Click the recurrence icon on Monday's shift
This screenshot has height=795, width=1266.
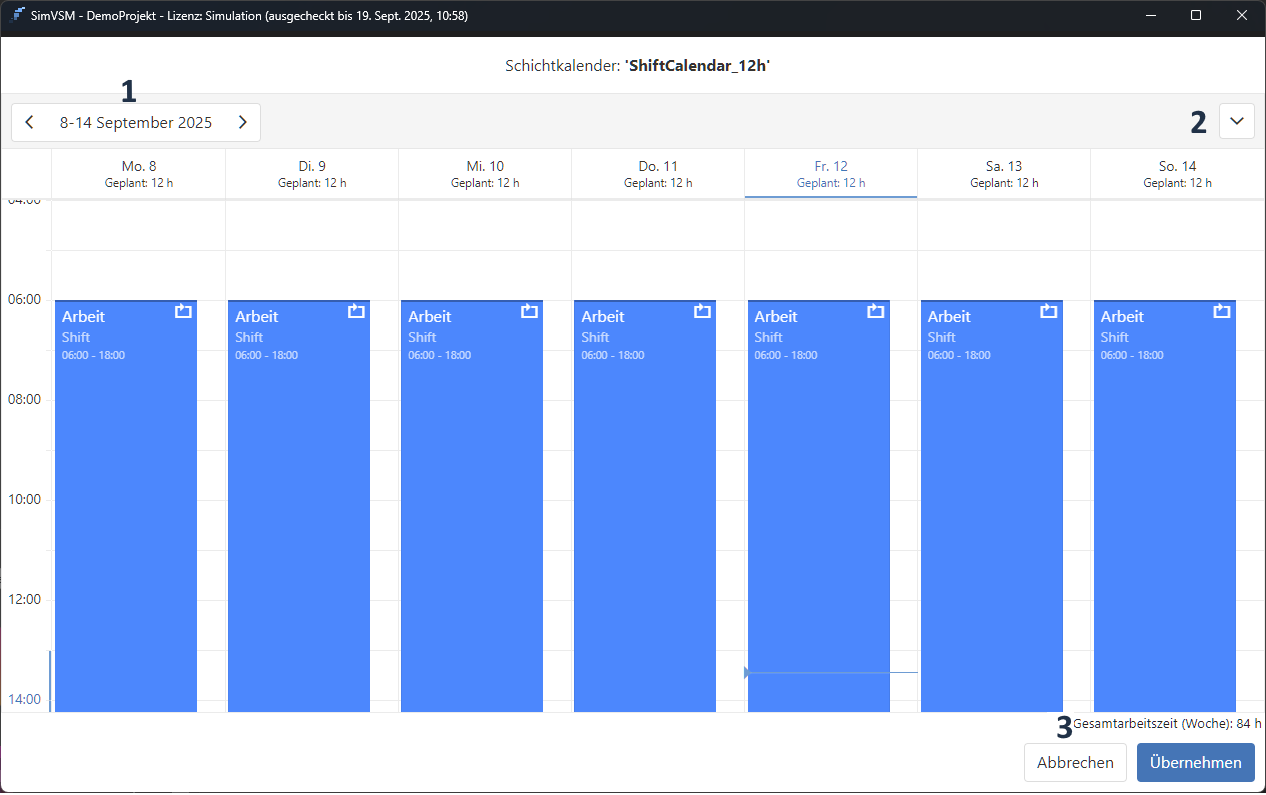pos(183,312)
